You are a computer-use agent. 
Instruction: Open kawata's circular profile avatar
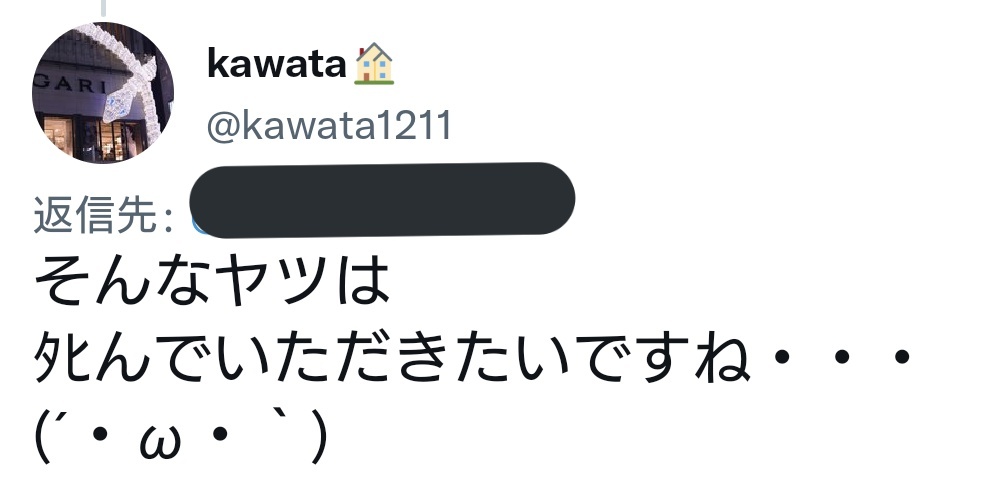(103, 92)
